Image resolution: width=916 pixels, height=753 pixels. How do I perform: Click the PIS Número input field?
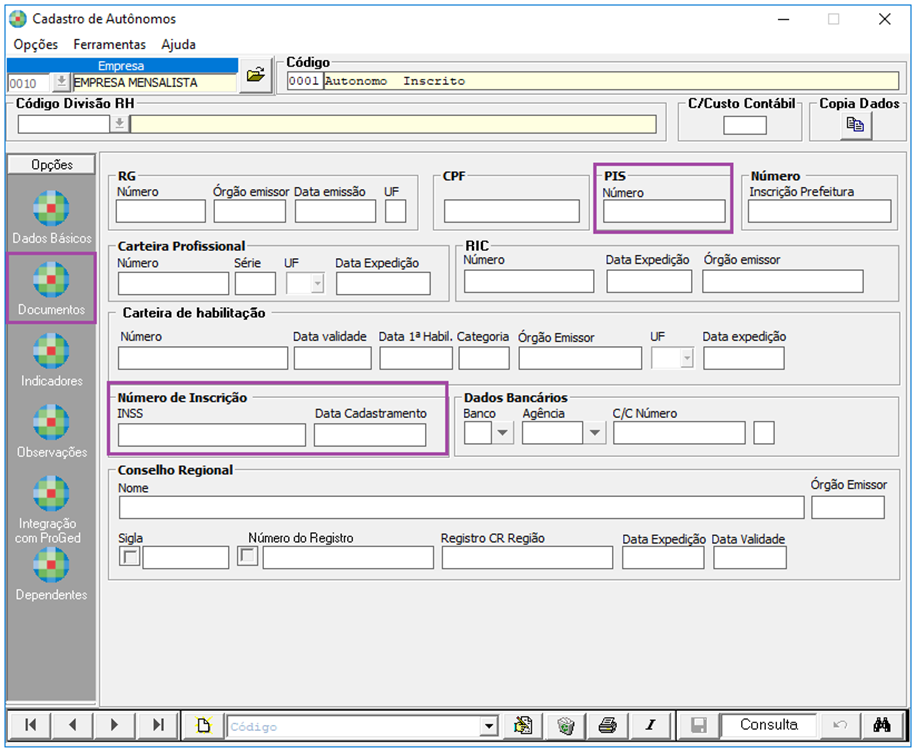click(664, 211)
